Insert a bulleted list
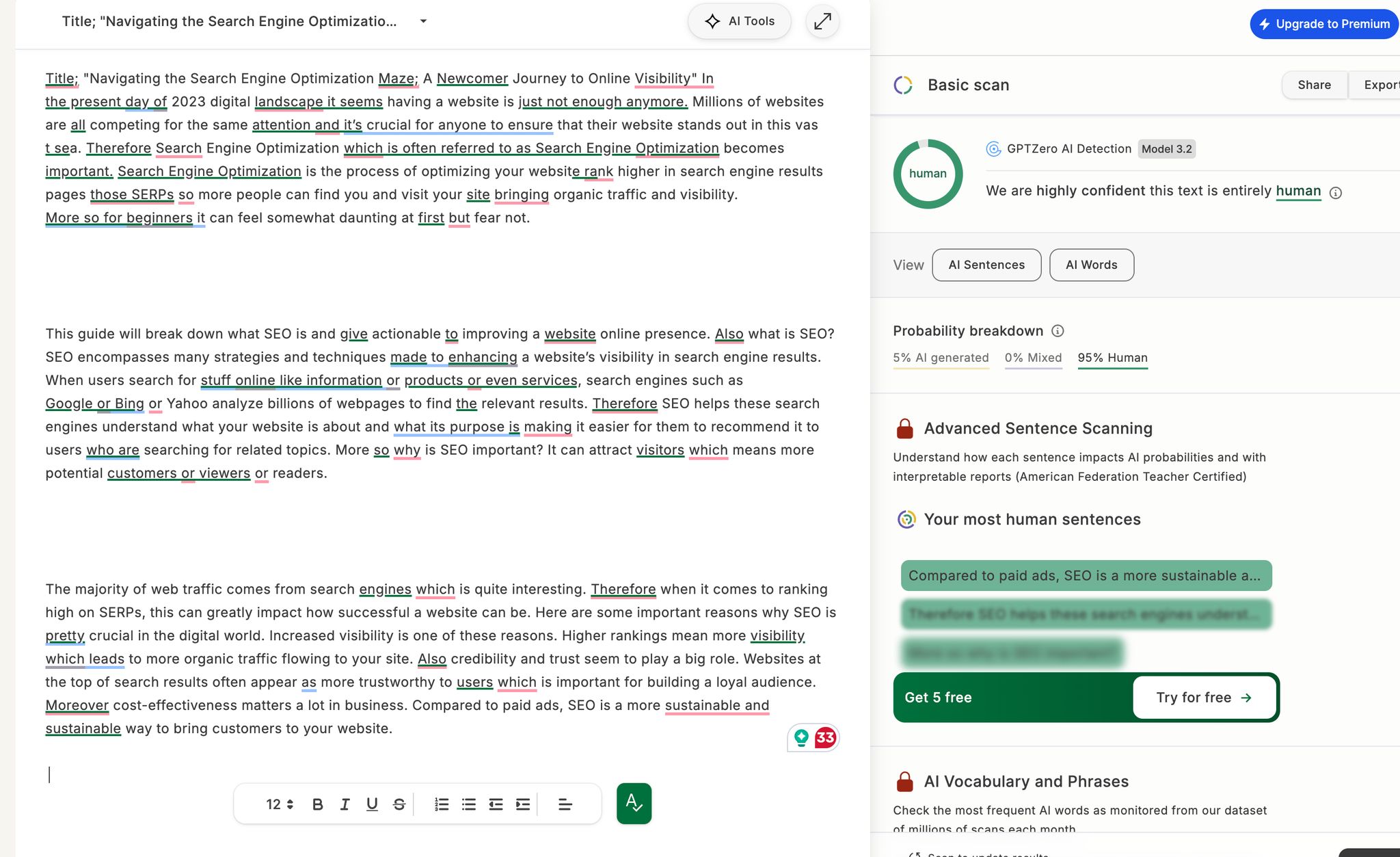The height and width of the screenshot is (857, 1400). [x=469, y=804]
